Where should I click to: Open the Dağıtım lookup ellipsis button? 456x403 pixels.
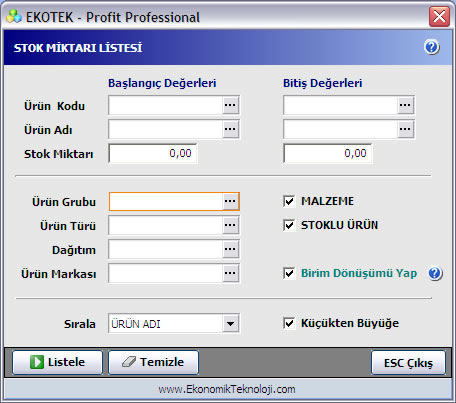[x=230, y=249]
